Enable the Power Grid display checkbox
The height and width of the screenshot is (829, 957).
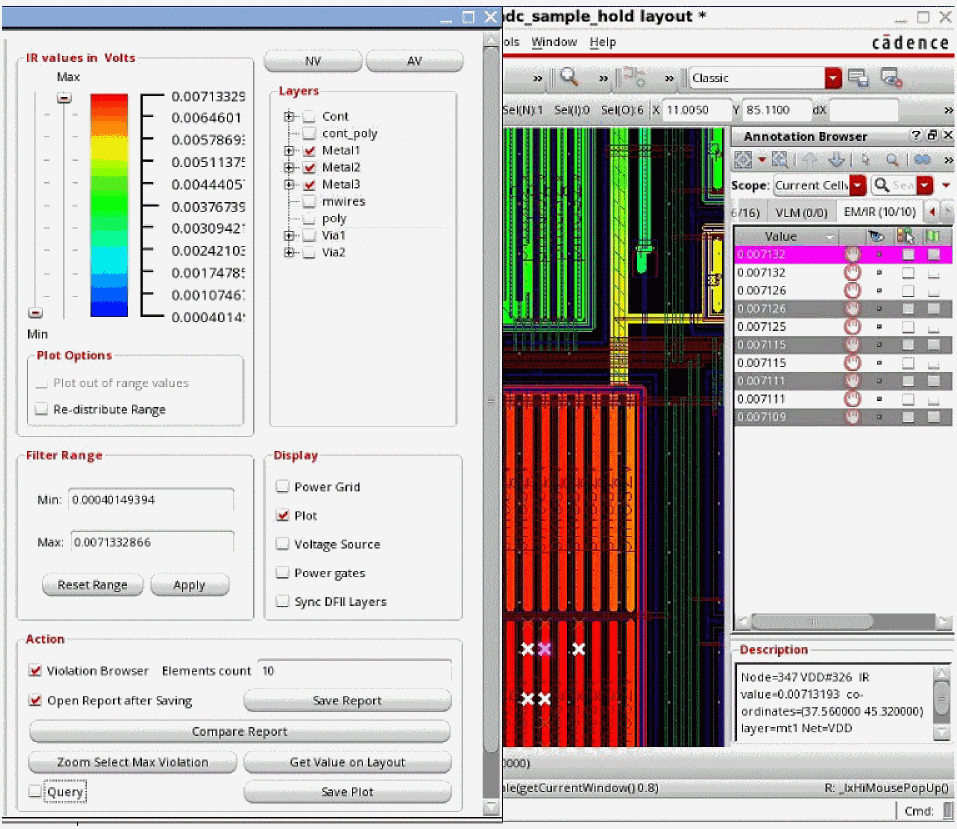(x=282, y=487)
